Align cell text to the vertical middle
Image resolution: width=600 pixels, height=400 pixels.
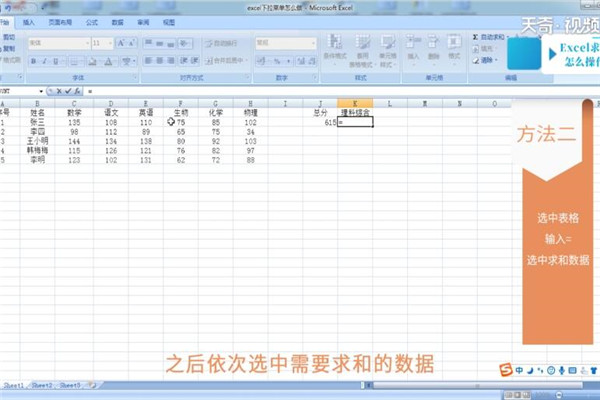click(160, 43)
